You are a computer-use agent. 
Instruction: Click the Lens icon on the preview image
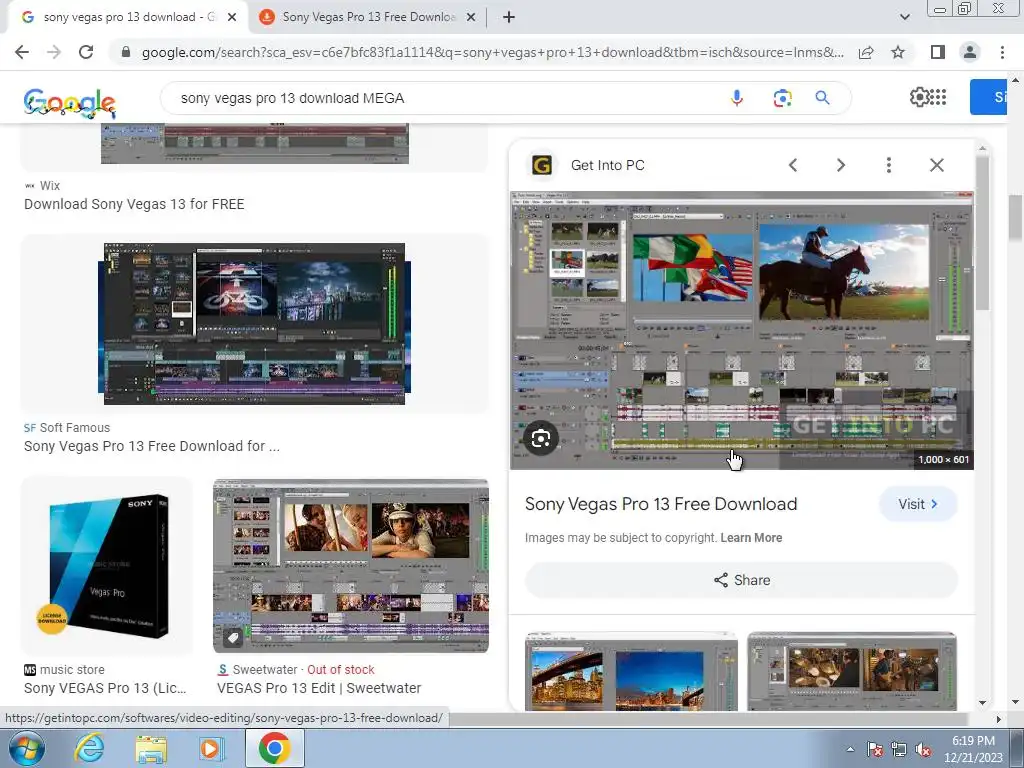[x=541, y=439]
